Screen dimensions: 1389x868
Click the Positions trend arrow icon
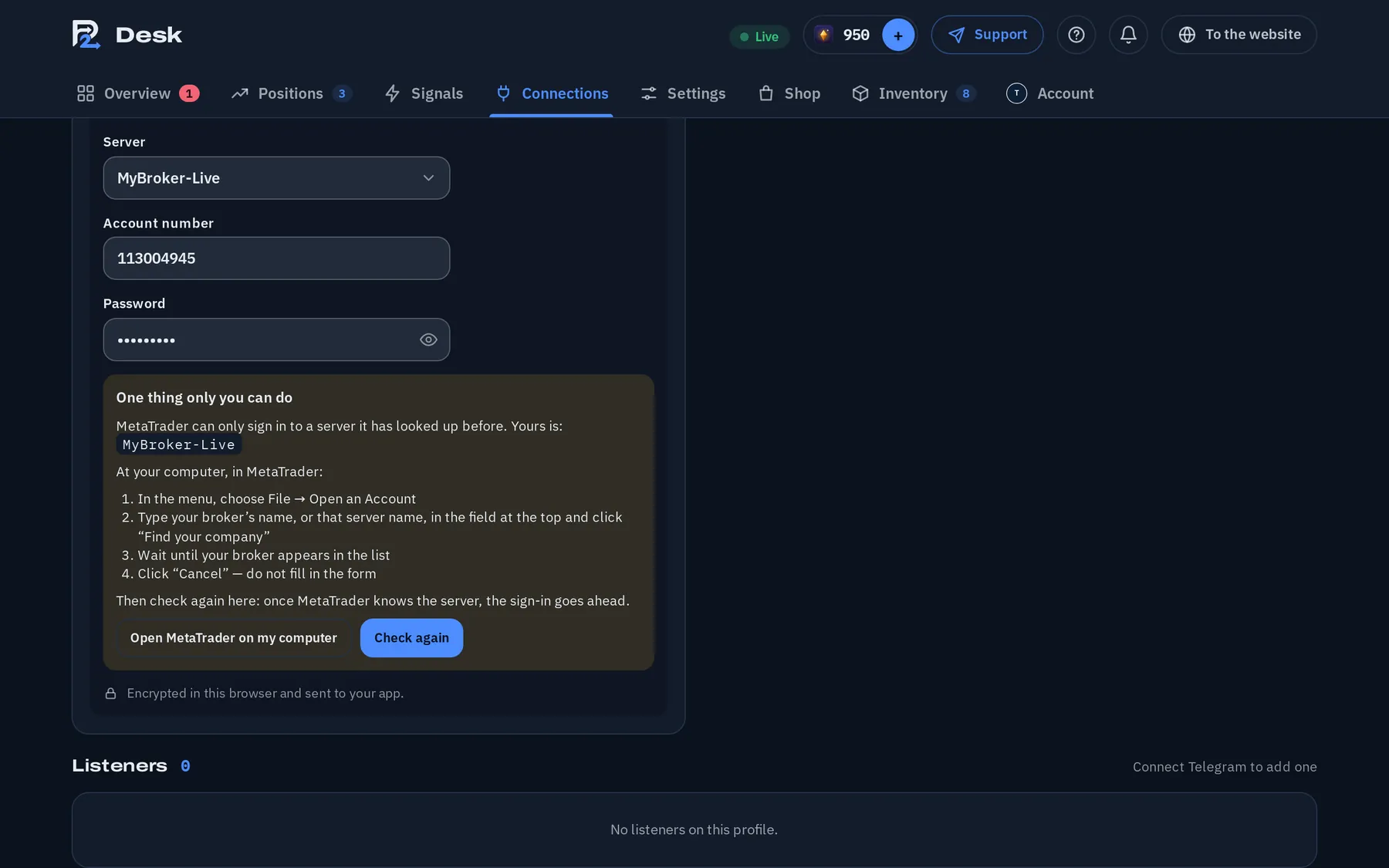click(240, 93)
